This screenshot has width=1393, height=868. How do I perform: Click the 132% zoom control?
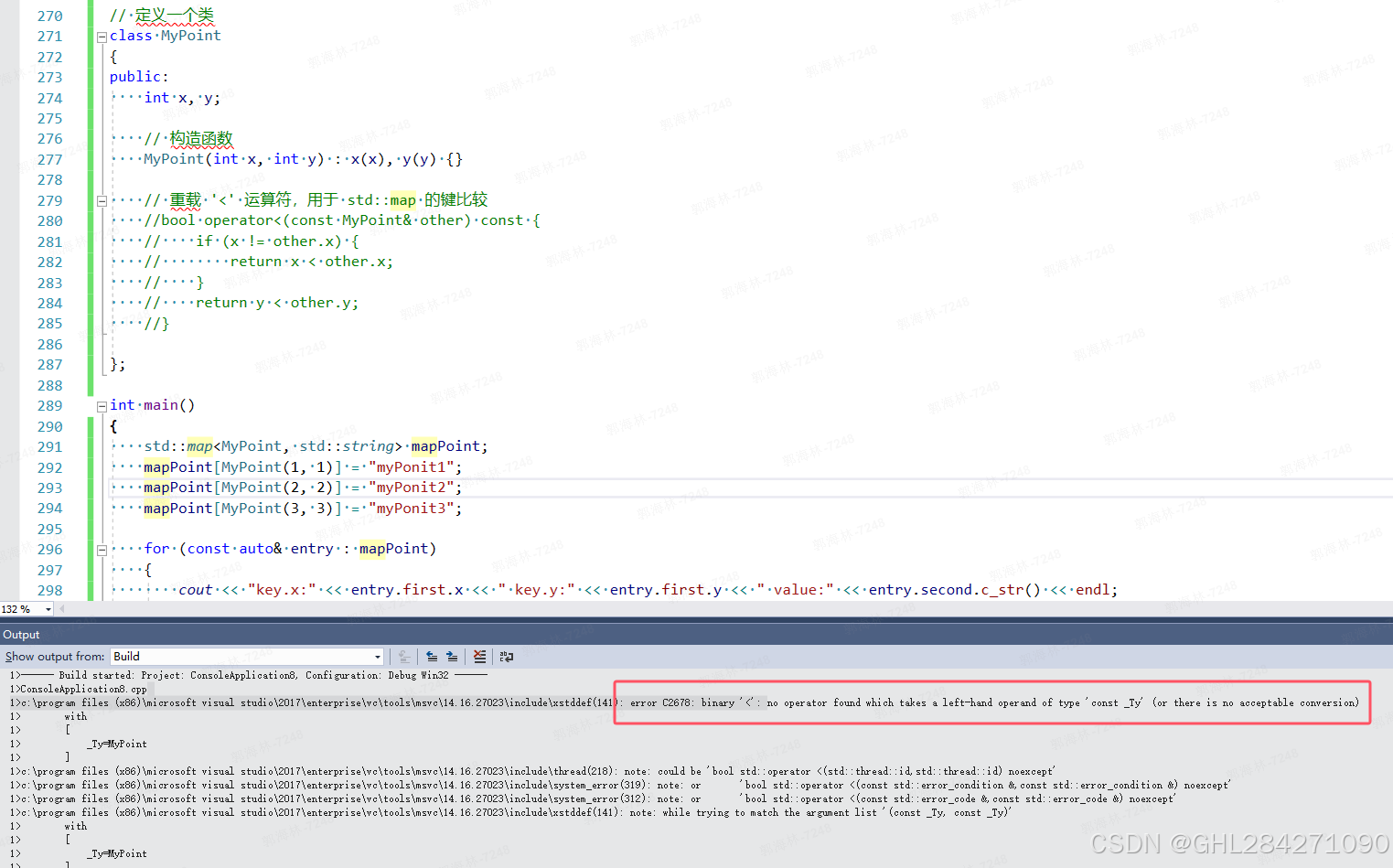(x=23, y=607)
